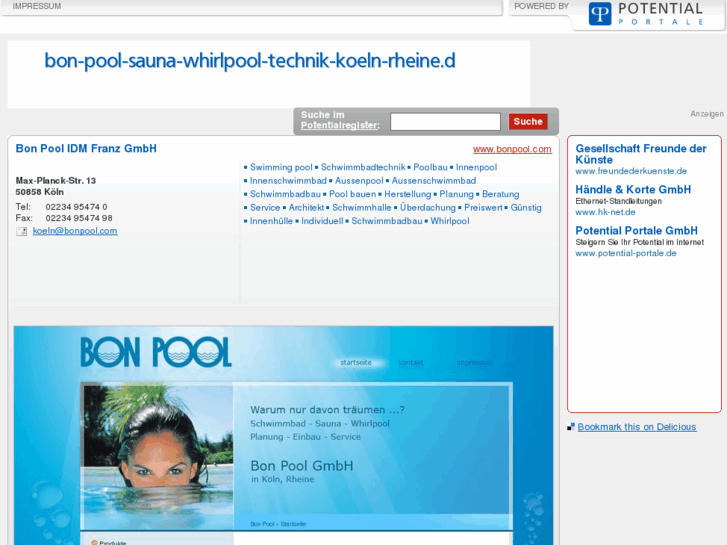727x545 pixels.
Task: Open the www.bonpool.com link
Action: click(512, 149)
